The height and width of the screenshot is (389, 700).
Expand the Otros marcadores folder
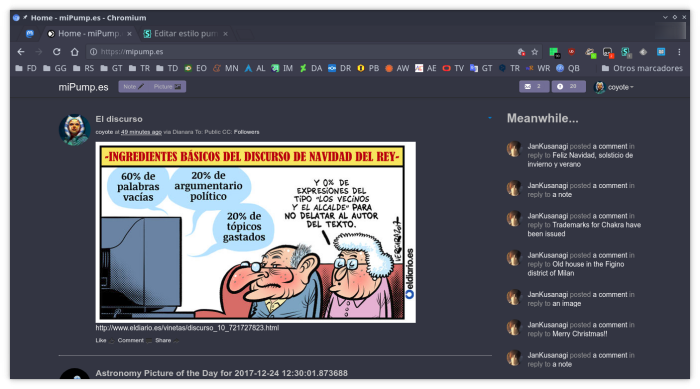coord(642,68)
